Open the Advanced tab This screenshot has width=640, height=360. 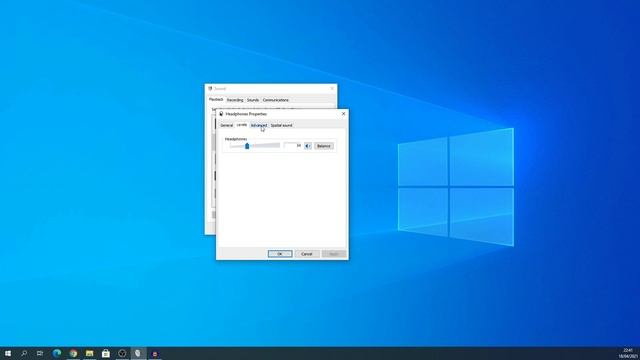[x=259, y=125]
